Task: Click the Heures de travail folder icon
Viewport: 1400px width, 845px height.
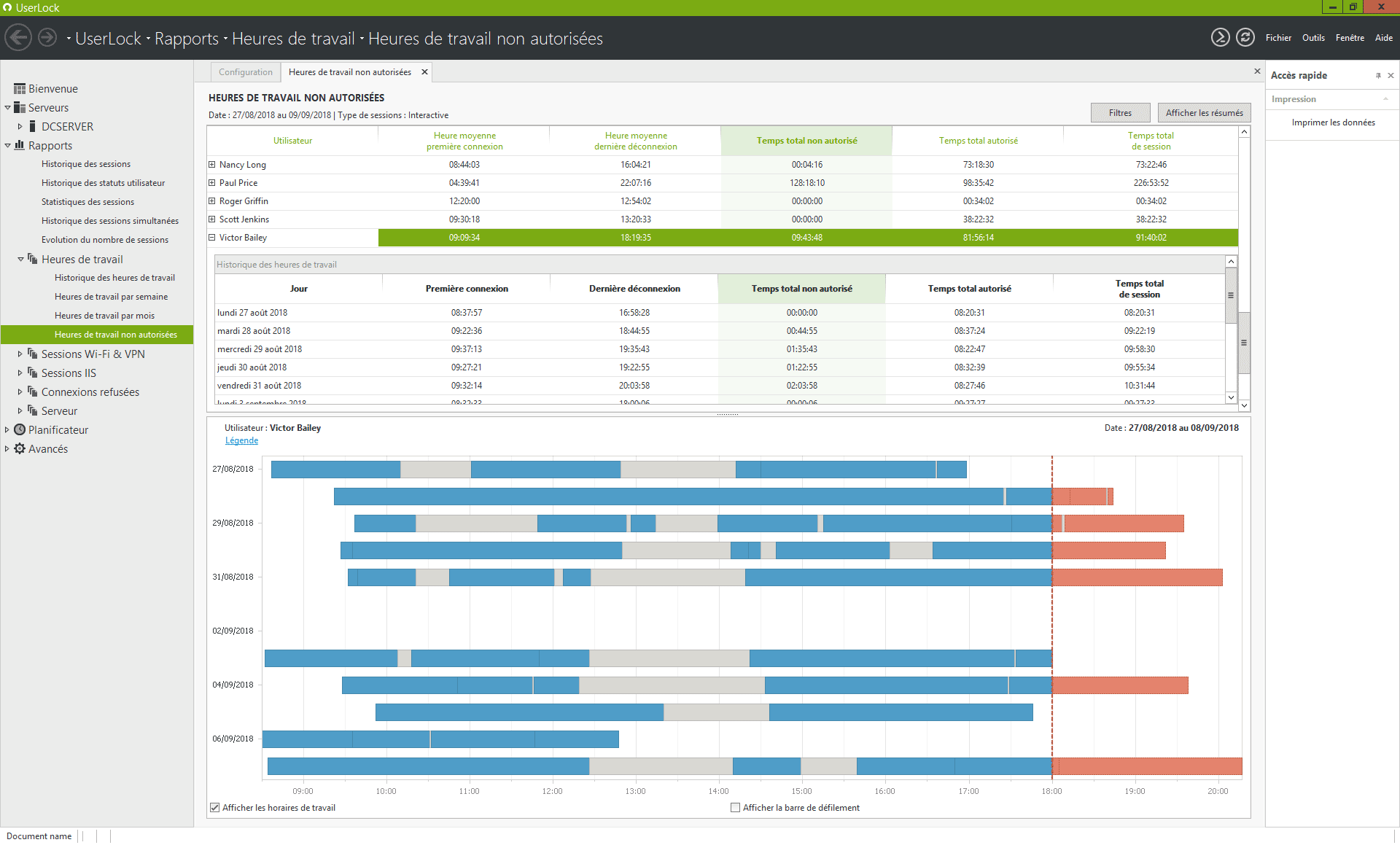Action: coord(33,259)
